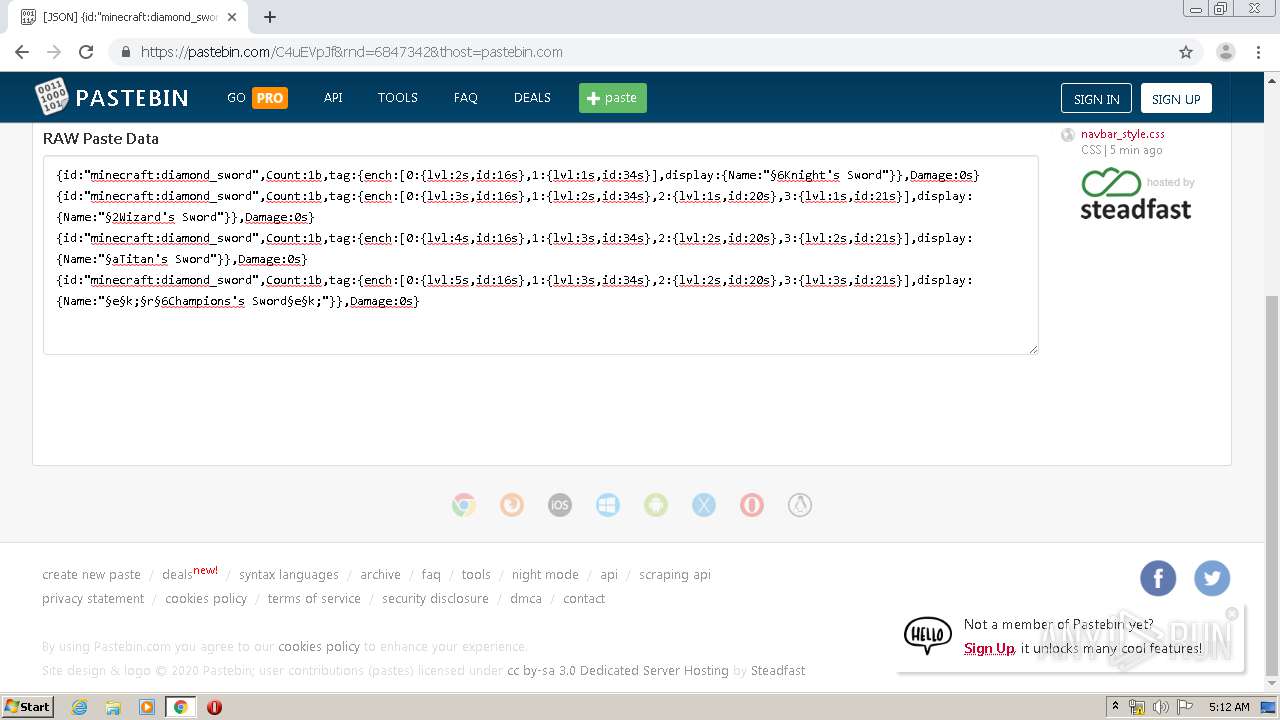Open cookies policy footer link
Screen dimensions: 1280x720
[x=206, y=599]
